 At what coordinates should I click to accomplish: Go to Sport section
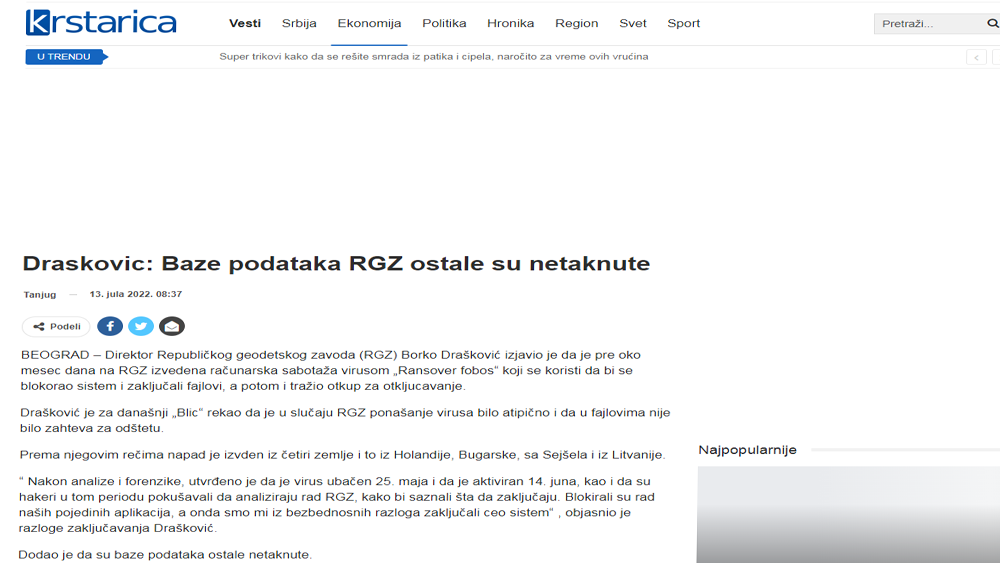coord(684,24)
